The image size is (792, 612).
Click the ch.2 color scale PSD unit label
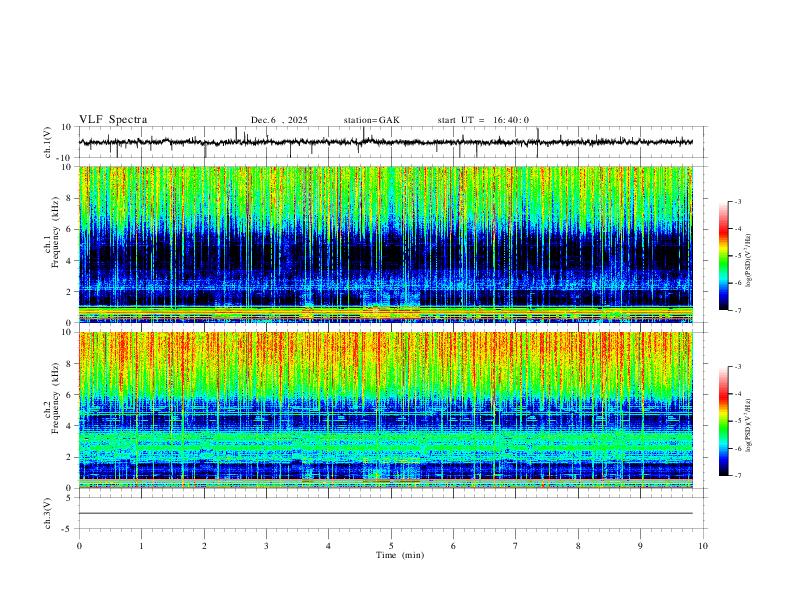click(749, 425)
